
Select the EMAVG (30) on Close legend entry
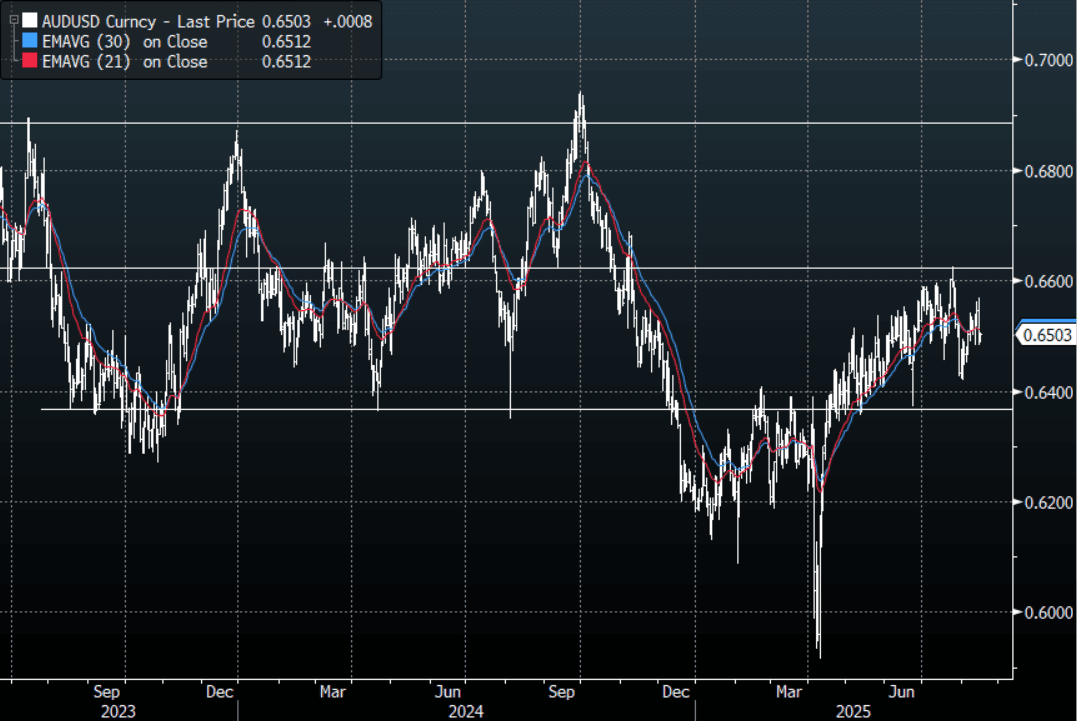[x=125, y=42]
